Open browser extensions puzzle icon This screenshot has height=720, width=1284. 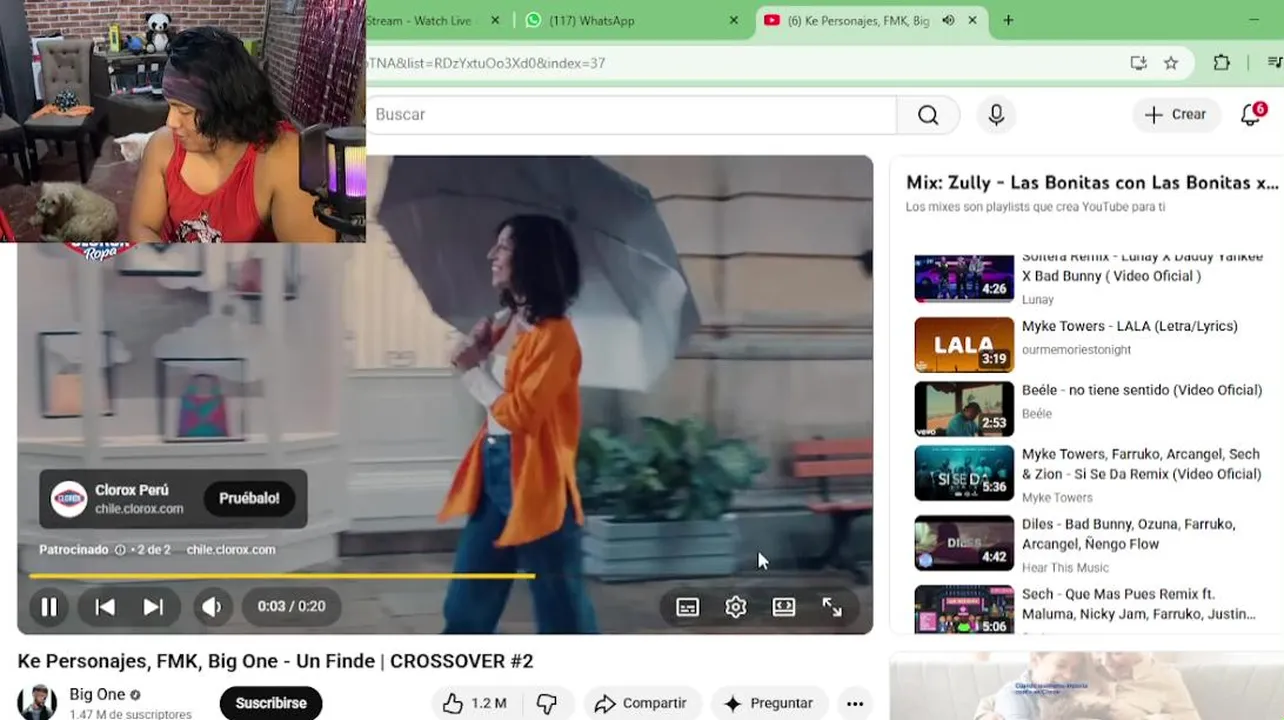click(1221, 63)
